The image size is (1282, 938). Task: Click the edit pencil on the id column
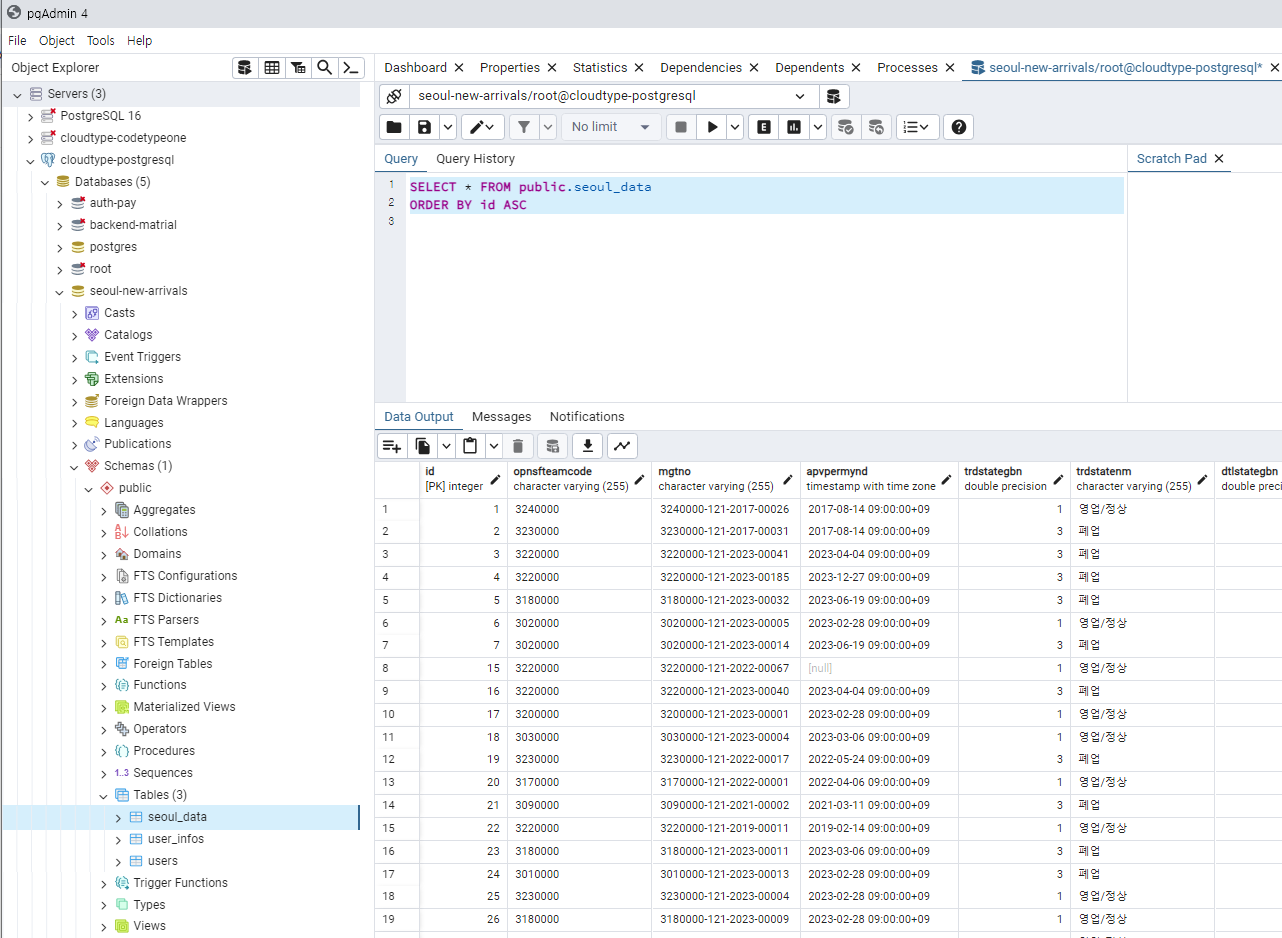[x=494, y=479]
